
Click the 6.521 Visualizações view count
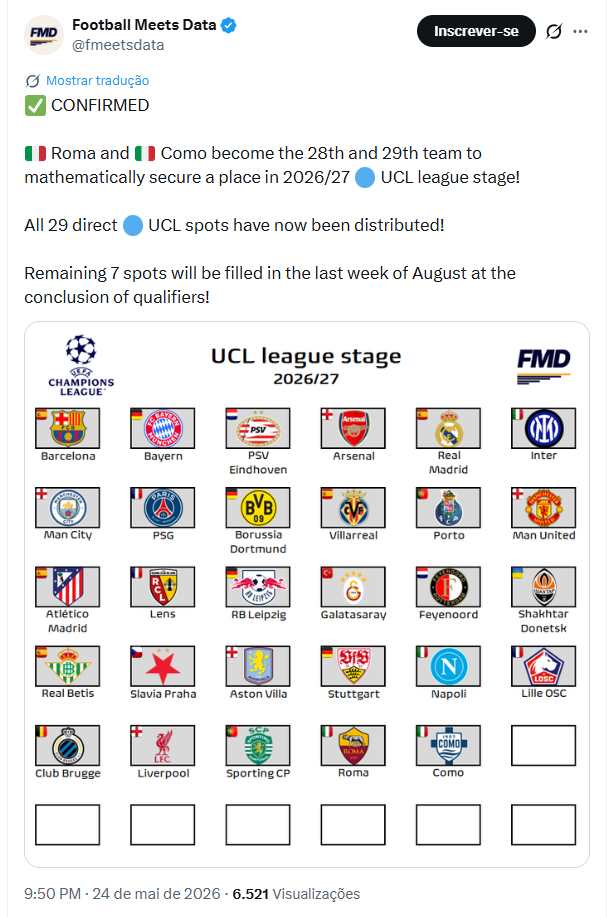coord(296,894)
